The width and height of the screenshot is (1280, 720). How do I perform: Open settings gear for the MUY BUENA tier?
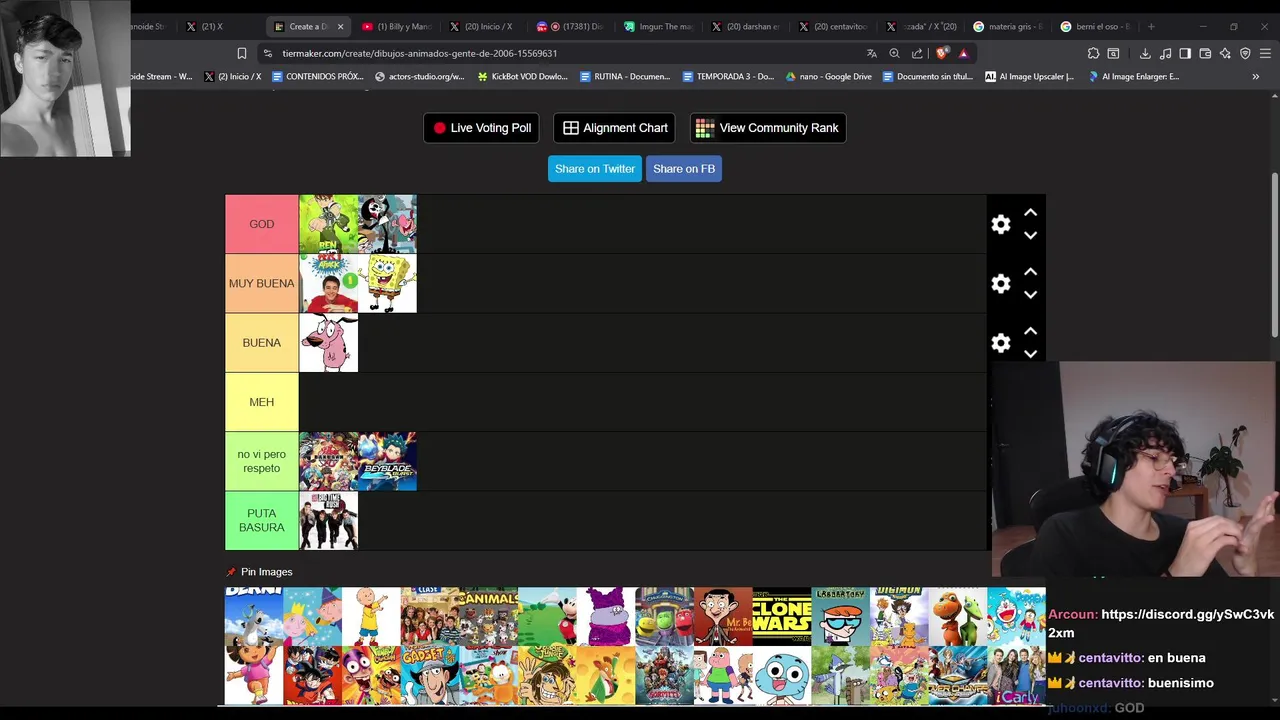[x=1001, y=284]
